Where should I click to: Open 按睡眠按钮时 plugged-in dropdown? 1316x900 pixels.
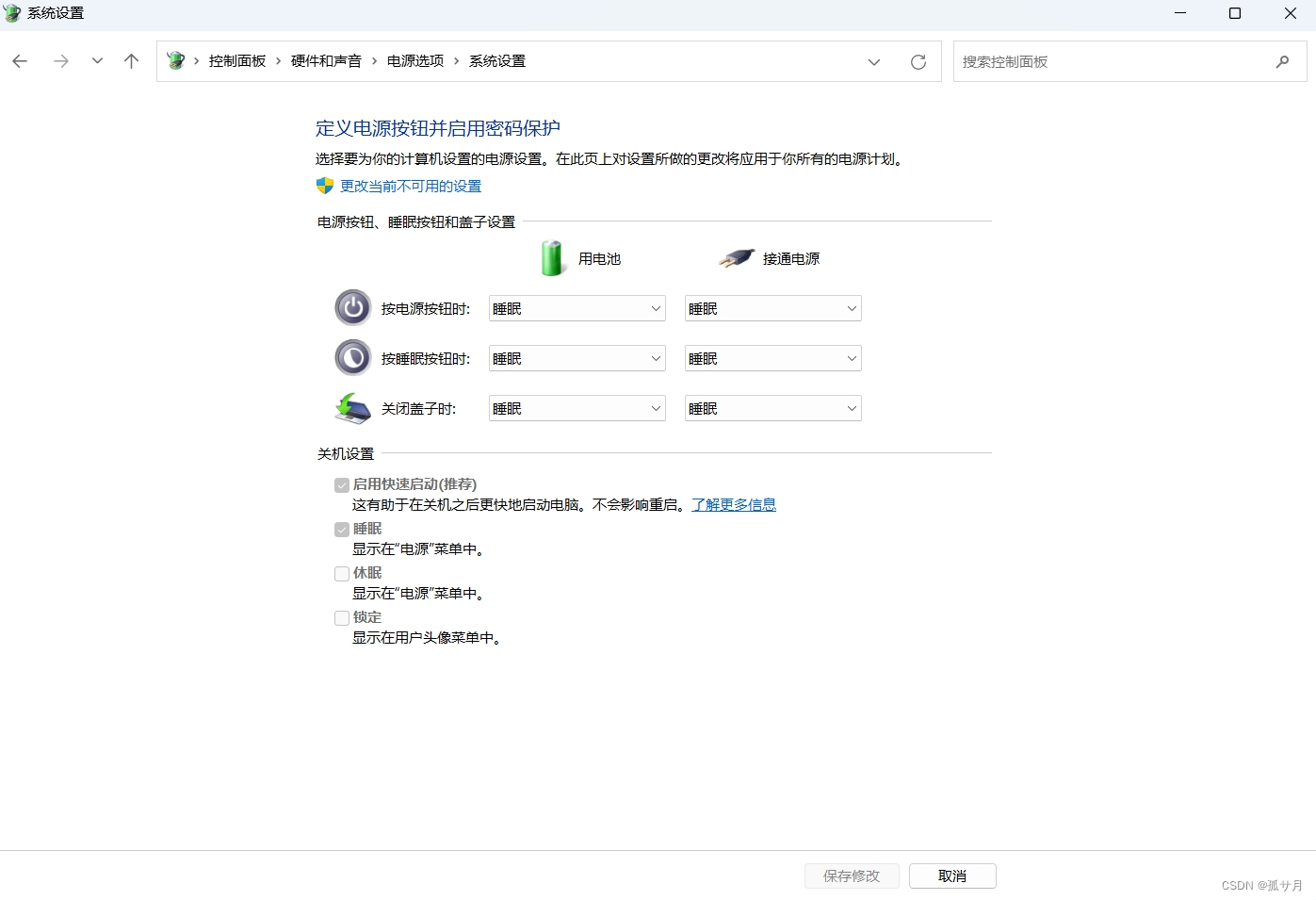[x=773, y=358]
